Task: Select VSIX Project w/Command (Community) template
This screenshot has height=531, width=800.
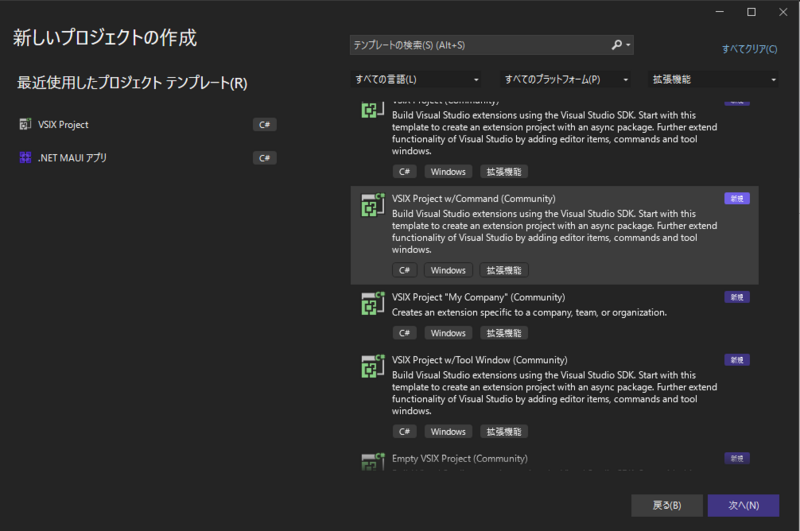Action: tap(555, 235)
